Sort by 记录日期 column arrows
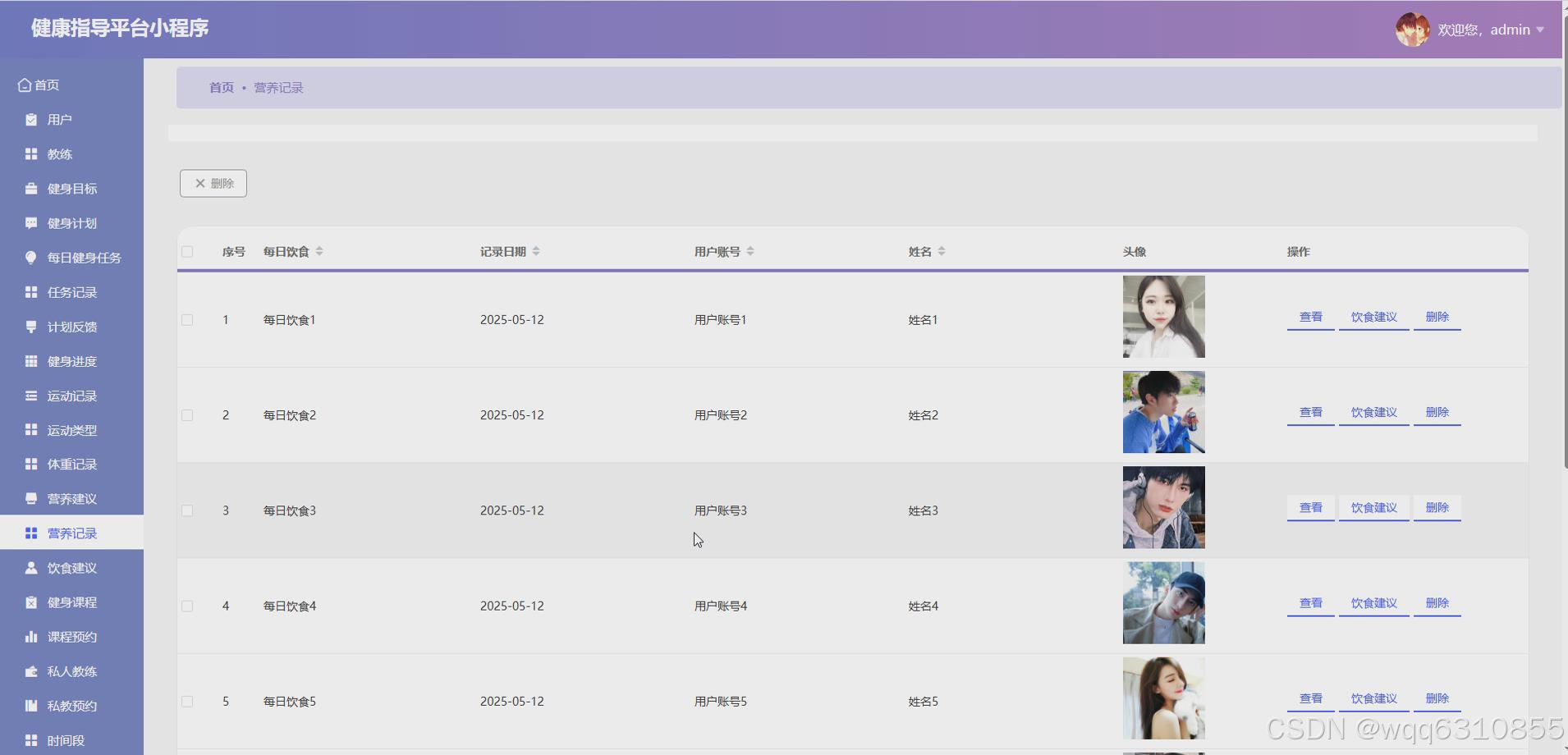The image size is (1568, 755). point(536,251)
